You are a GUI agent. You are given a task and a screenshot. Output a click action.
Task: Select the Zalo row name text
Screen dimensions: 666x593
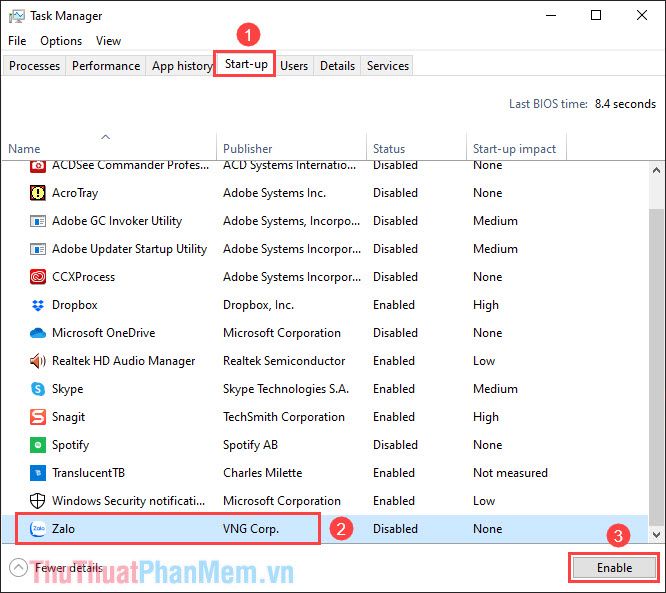tap(63, 529)
